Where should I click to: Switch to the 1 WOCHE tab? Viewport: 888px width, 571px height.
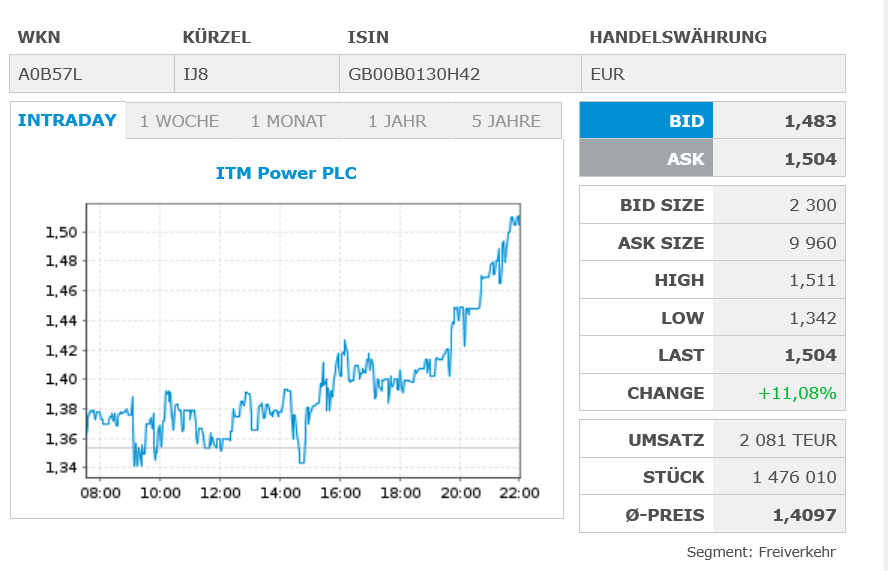(x=180, y=121)
